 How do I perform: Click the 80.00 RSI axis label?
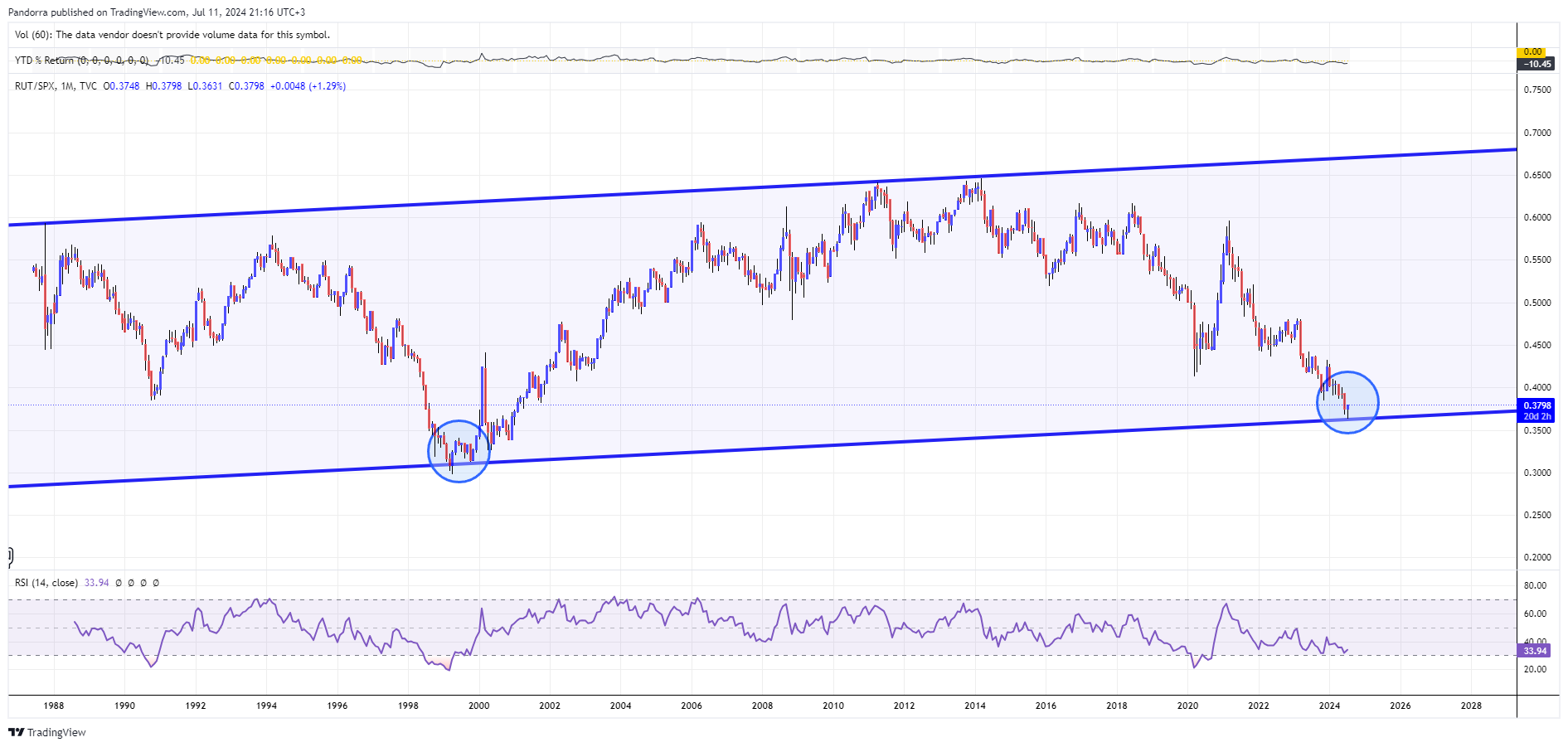(1535, 585)
